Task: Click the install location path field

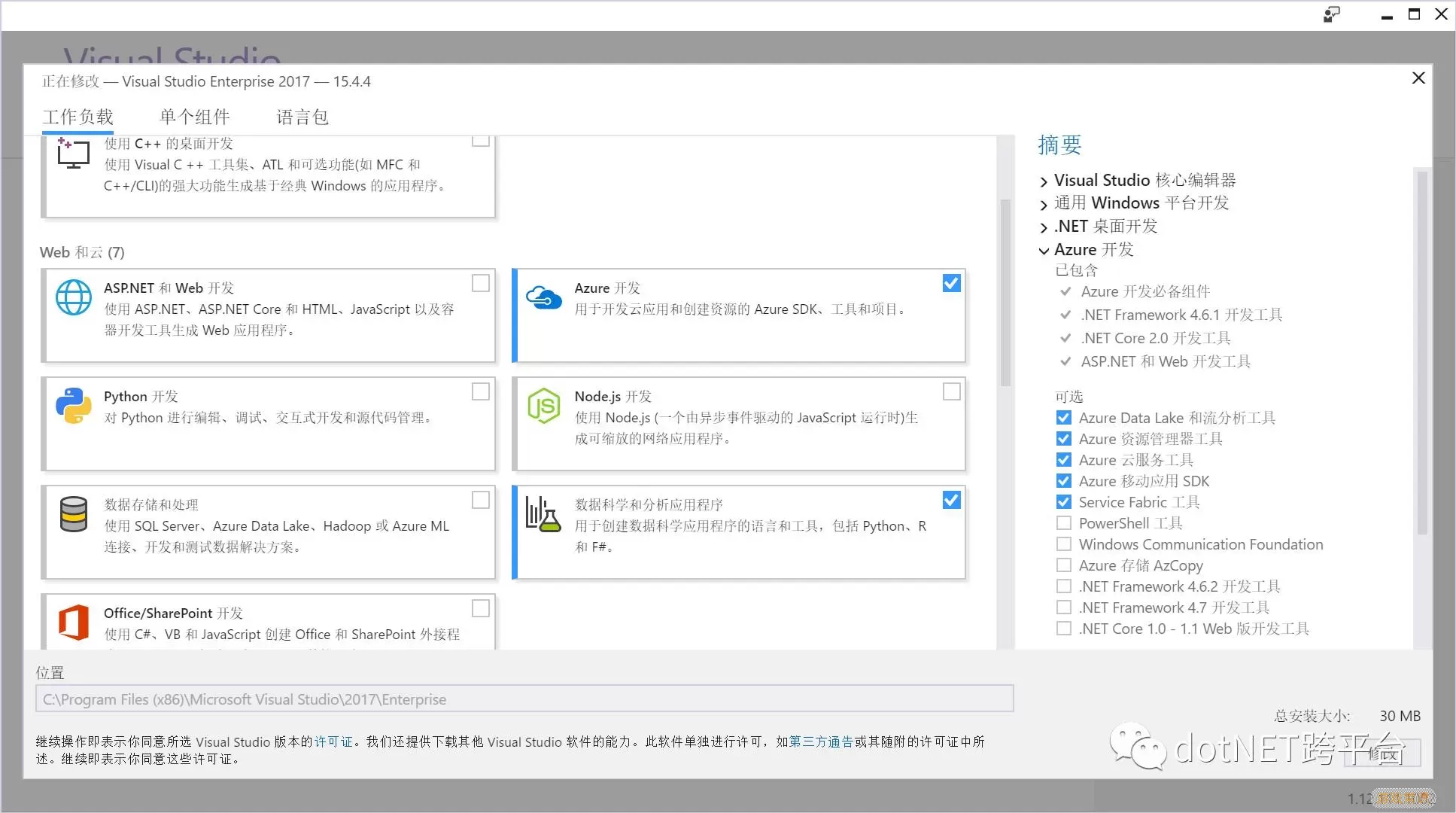Action: click(524, 699)
